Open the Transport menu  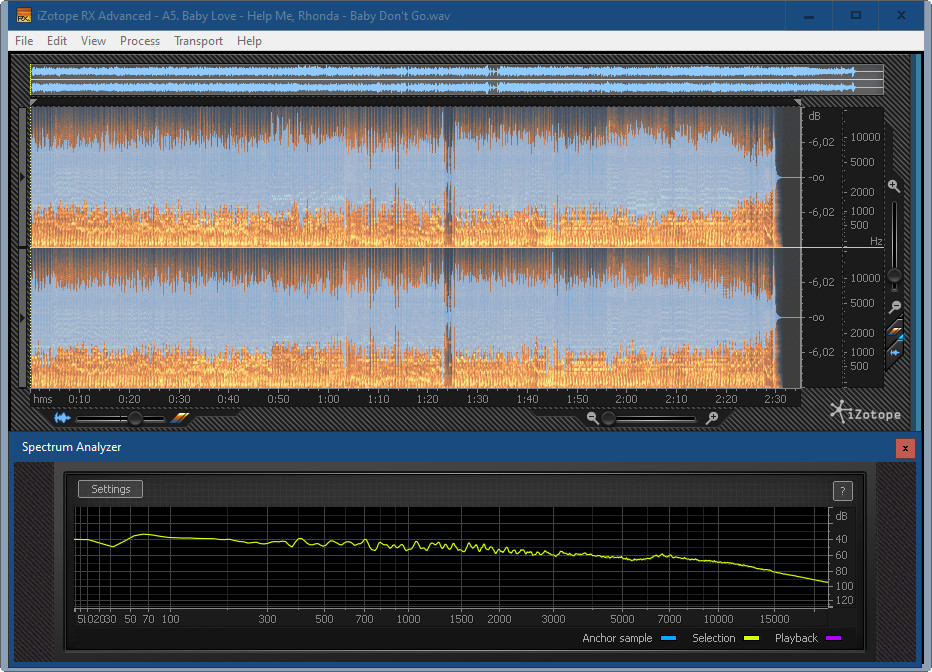tap(198, 41)
